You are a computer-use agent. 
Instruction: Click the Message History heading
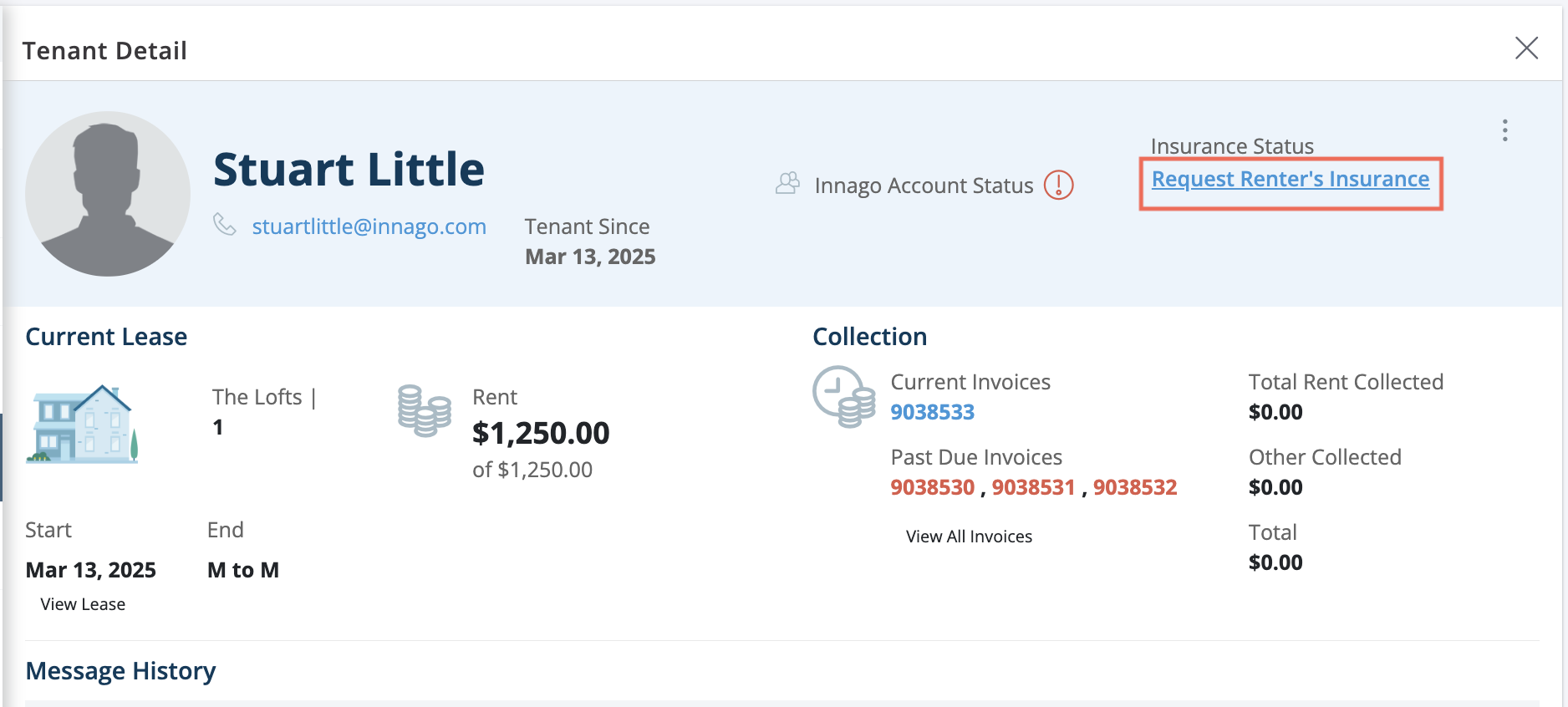click(120, 671)
